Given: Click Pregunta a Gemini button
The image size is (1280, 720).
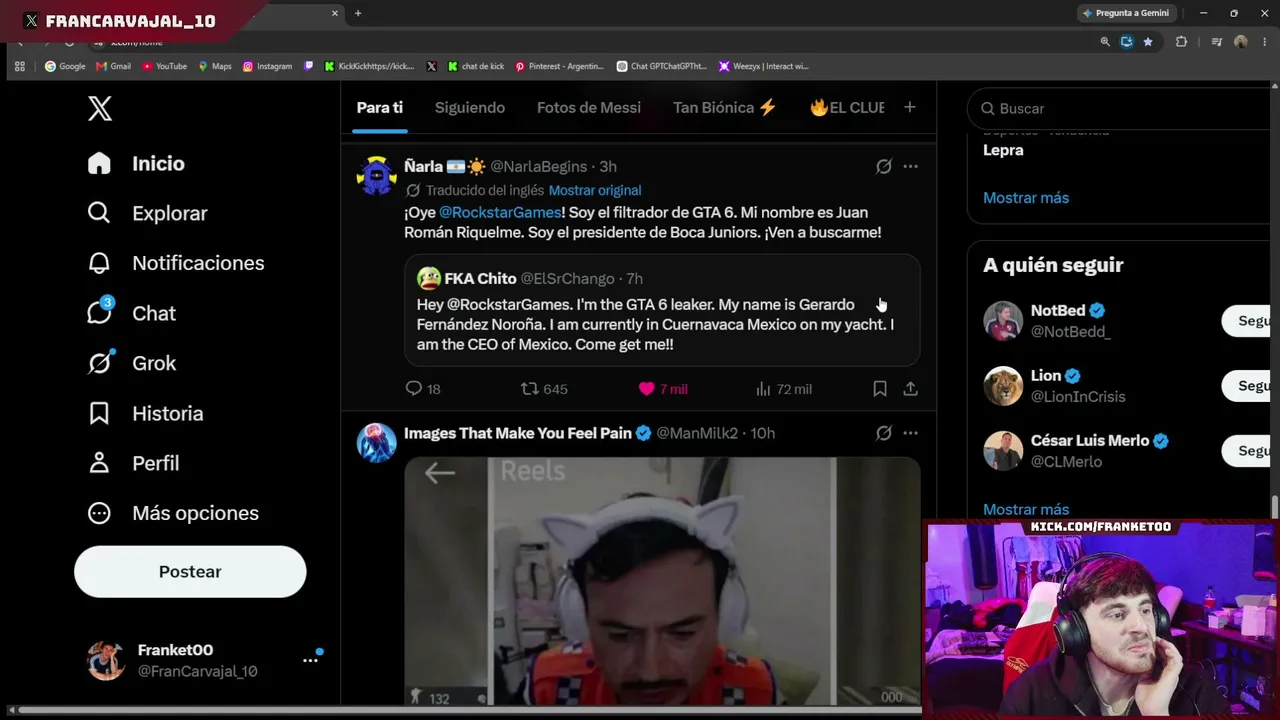Looking at the screenshot, I should [x=1125, y=13].
